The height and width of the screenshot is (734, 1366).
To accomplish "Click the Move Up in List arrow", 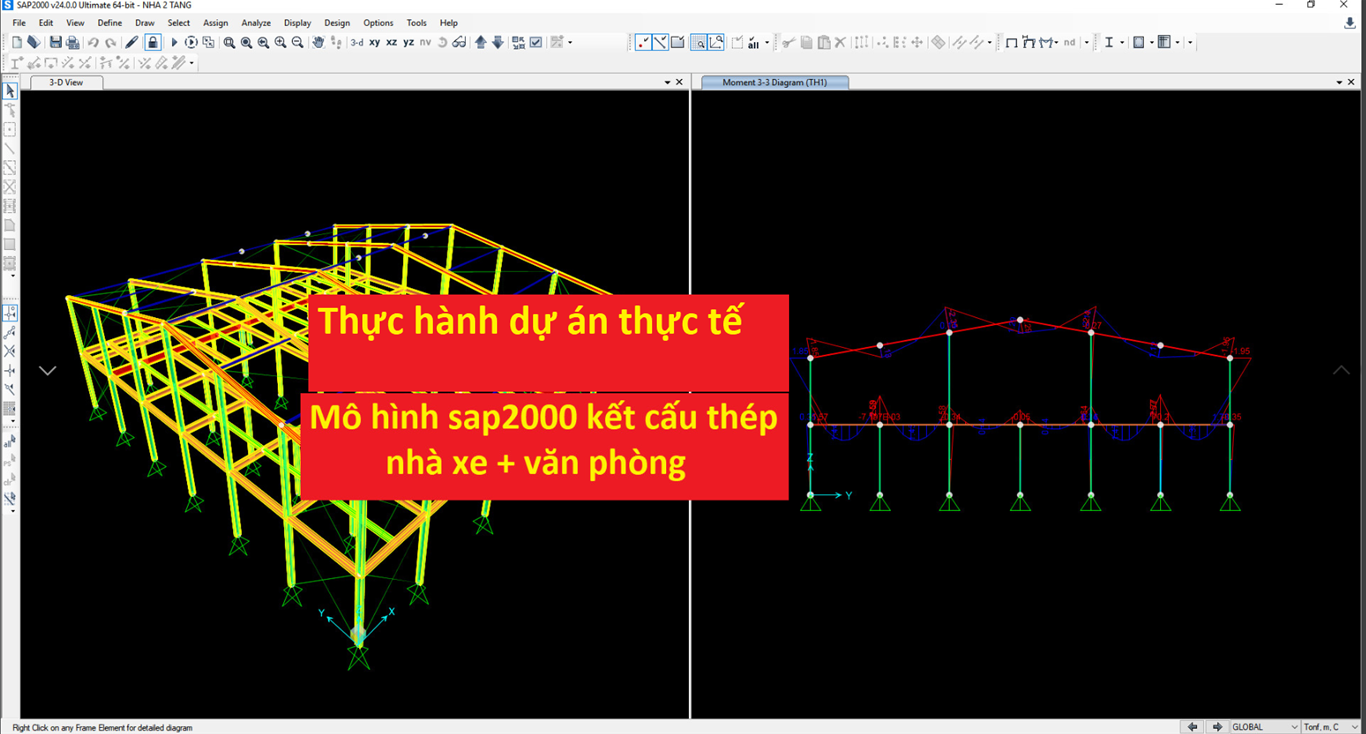I will pyautogui.click(x=480, y=42).
